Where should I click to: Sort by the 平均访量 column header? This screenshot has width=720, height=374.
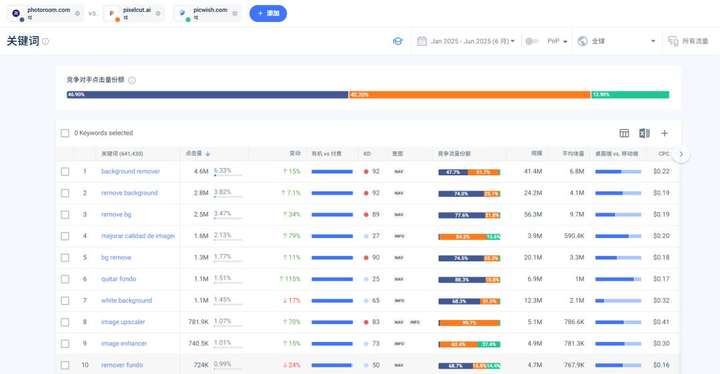[x=574, y=153]
